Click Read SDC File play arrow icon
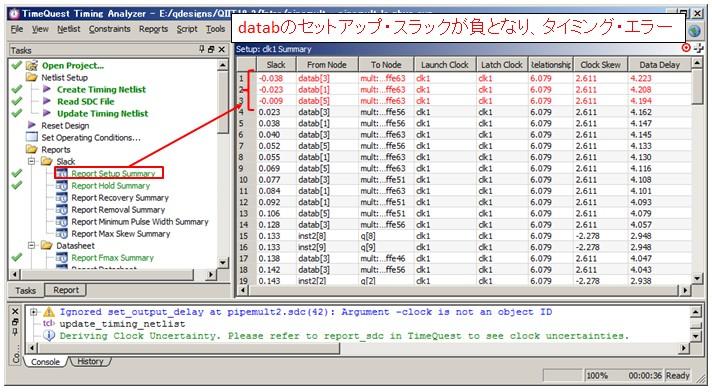712x392 pixels. tap(47, 101)
